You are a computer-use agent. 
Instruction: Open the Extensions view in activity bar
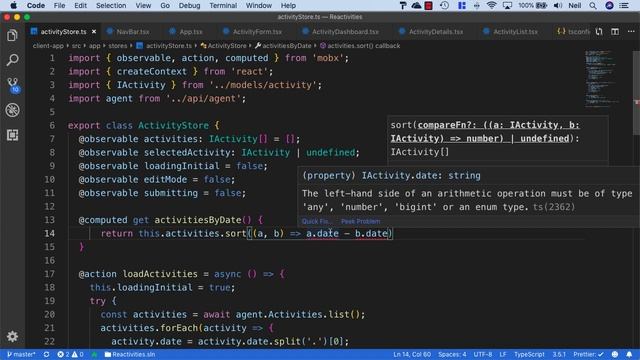[x=12, y=135]
